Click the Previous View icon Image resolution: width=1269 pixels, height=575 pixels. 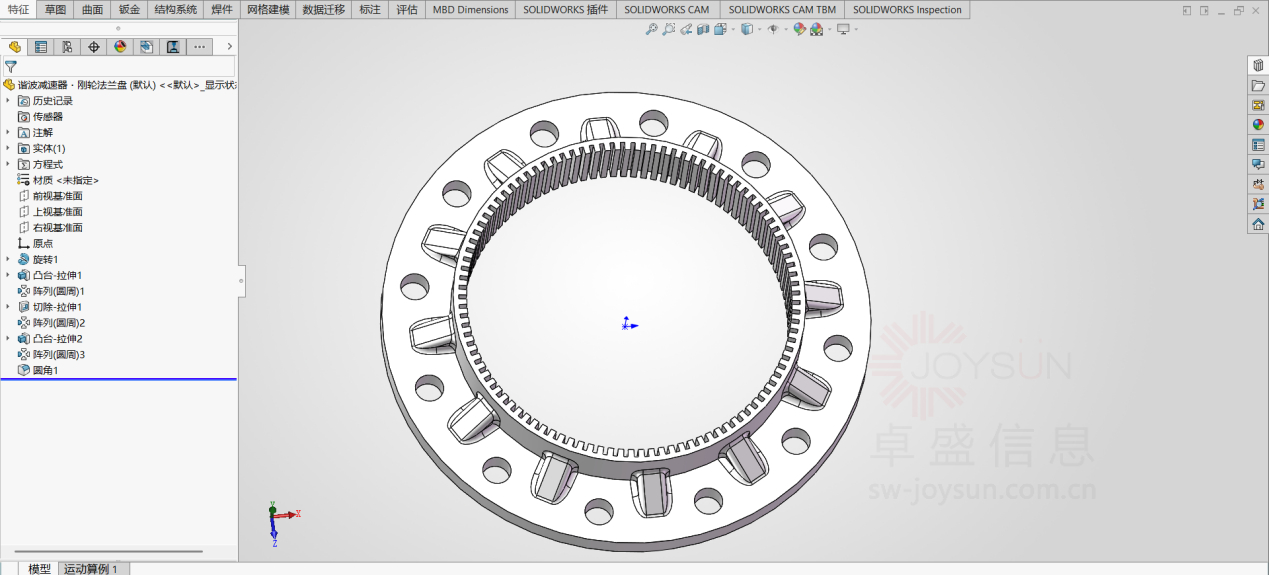coord(686,29)
